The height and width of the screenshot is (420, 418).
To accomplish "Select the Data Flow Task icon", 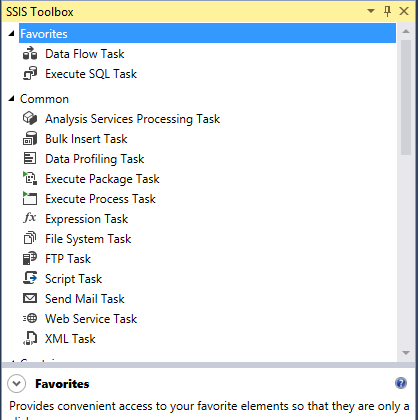I will (30, 53).
